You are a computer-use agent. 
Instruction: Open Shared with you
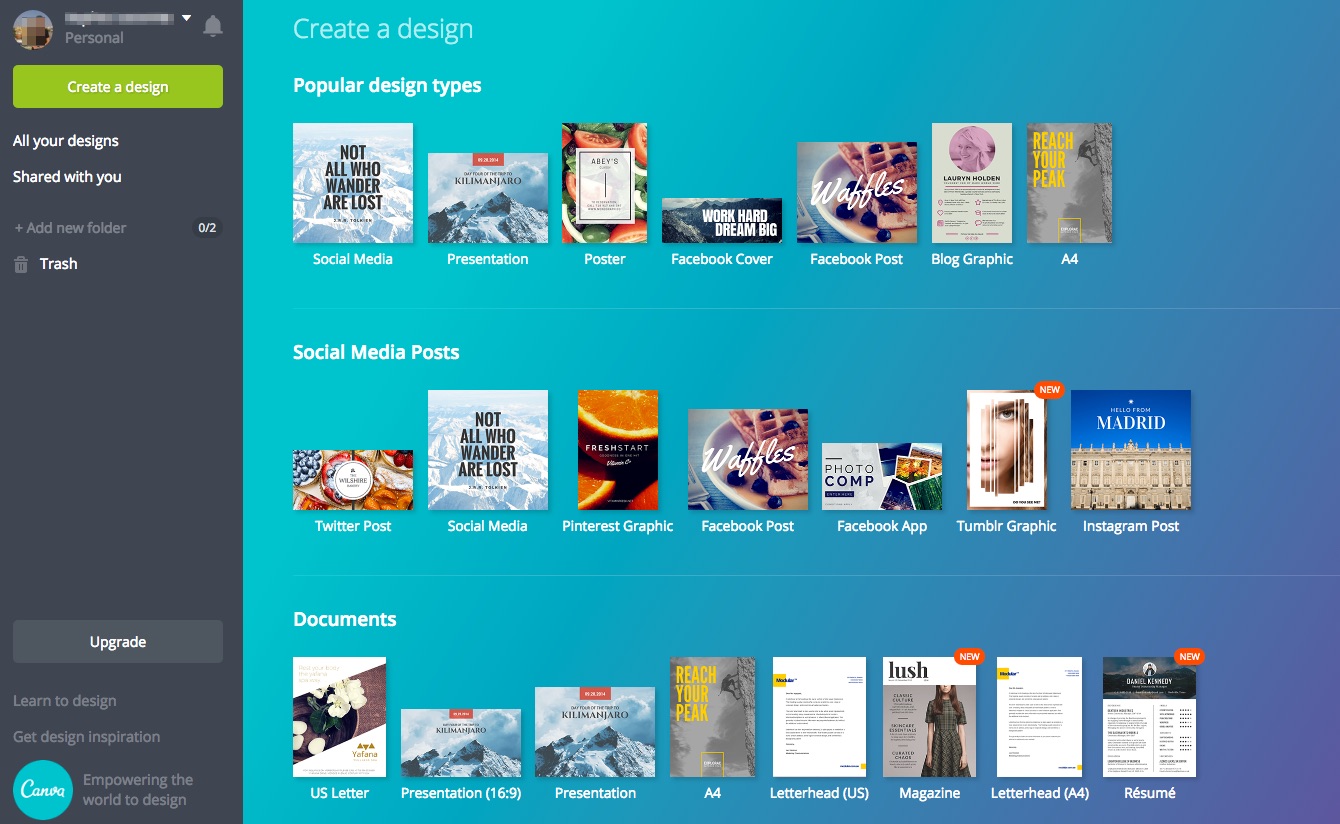pyautogui.click(x=67, y=177)
